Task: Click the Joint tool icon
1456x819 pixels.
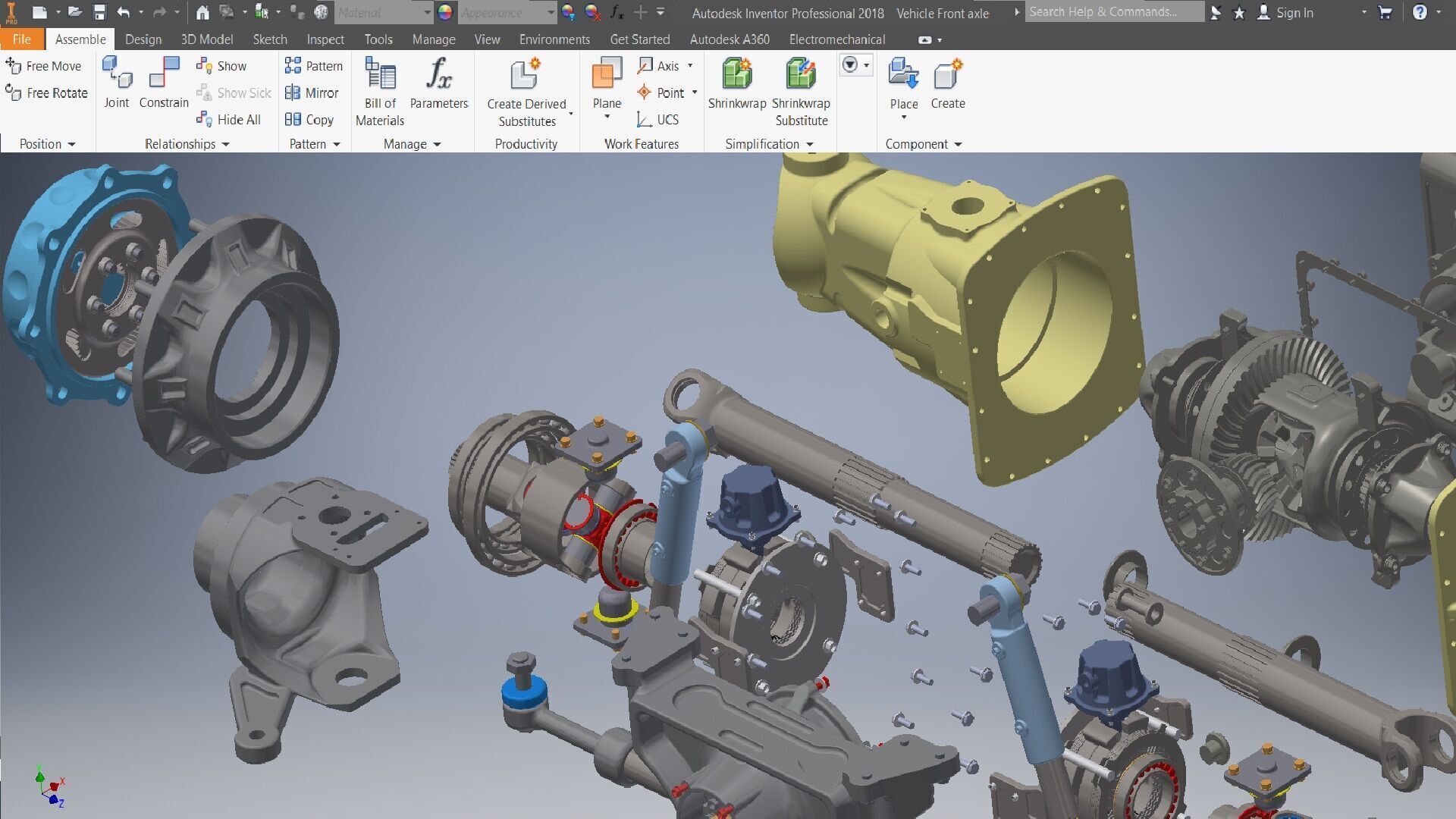Action: [117, 74]
